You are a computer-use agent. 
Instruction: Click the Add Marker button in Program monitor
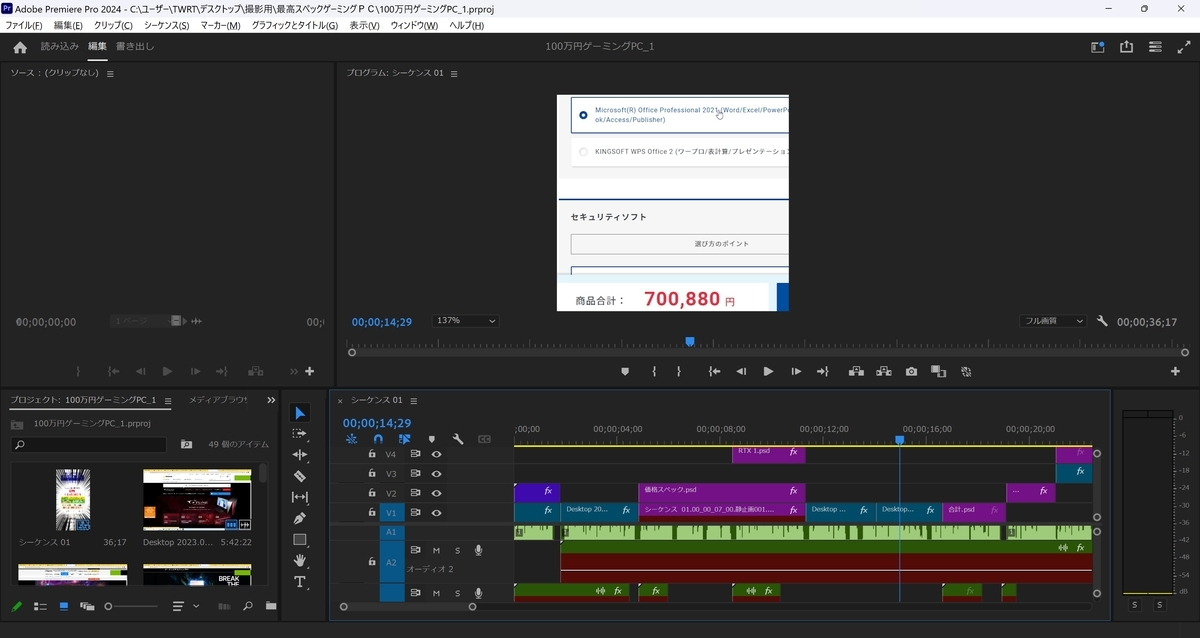pos(625,371)
